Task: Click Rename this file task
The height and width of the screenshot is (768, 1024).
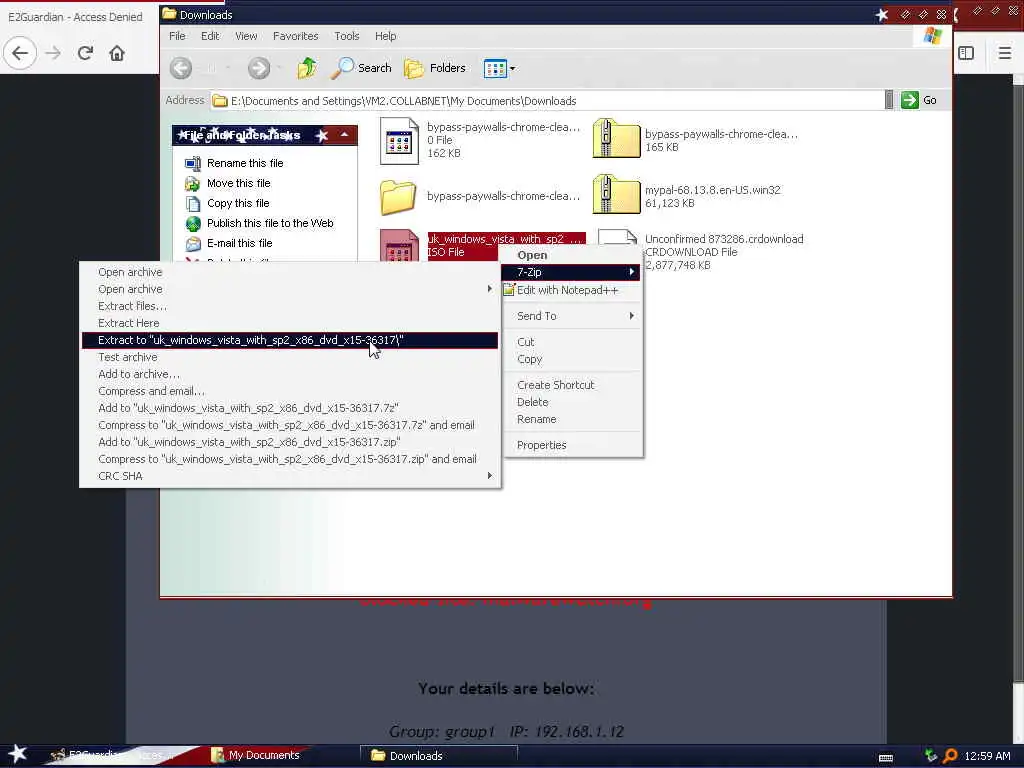Action: pos(245,163)
